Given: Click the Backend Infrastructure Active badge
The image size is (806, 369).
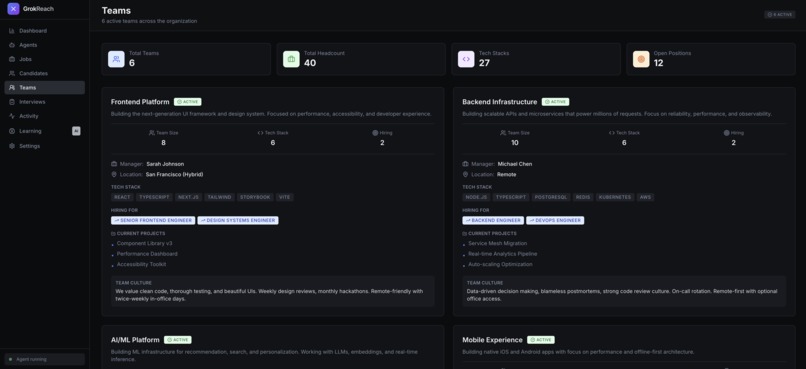Looking at the screenshot, I should coord(556,102).
